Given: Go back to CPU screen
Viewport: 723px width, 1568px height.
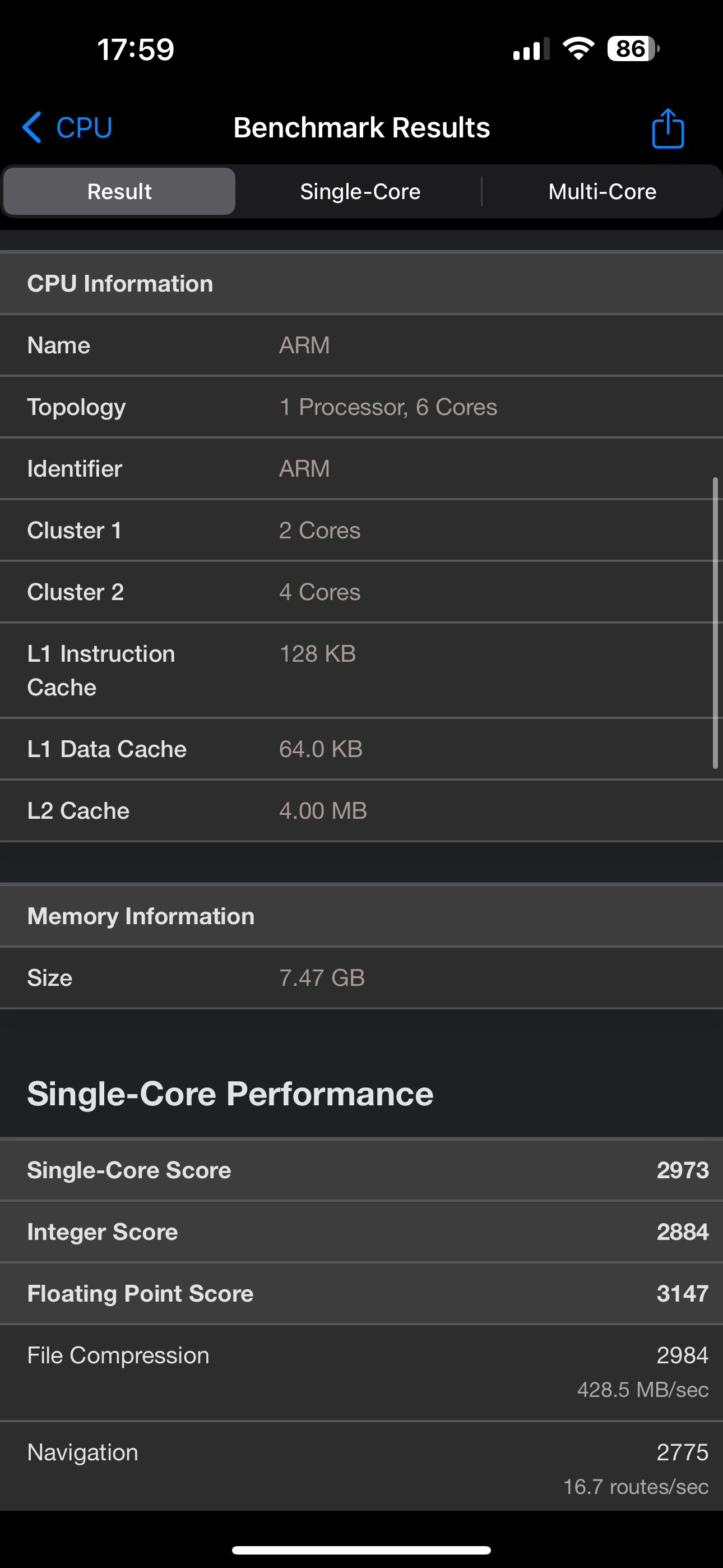Looking at the screenshot, I should pos(84,127).
